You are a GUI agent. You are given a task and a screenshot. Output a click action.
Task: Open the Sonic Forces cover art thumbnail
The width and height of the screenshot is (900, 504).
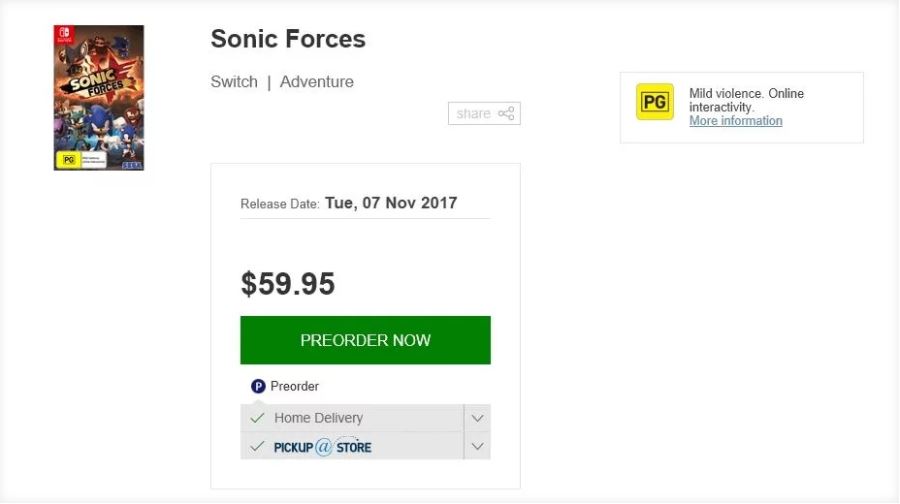coord(99,97)
